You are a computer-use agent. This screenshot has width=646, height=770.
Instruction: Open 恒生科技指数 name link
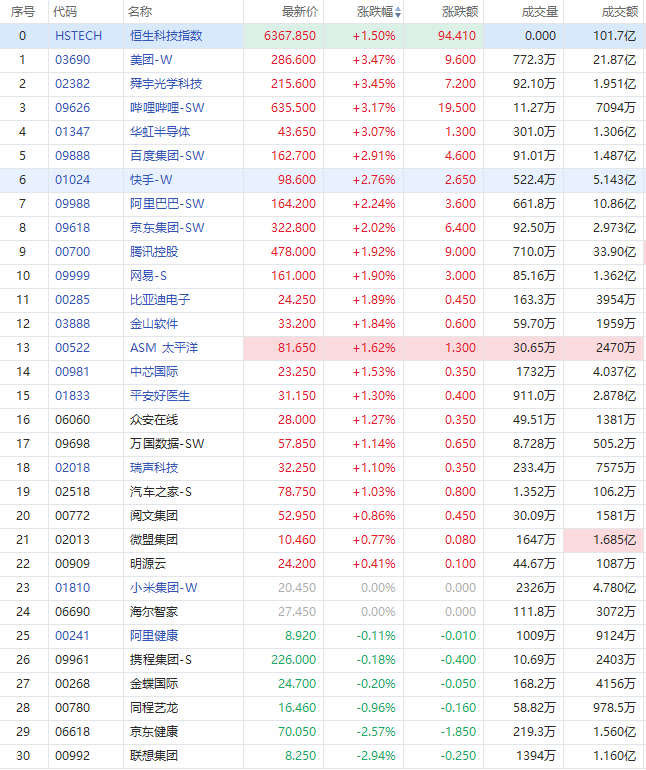pyautogui.click(x=166, y=36)
